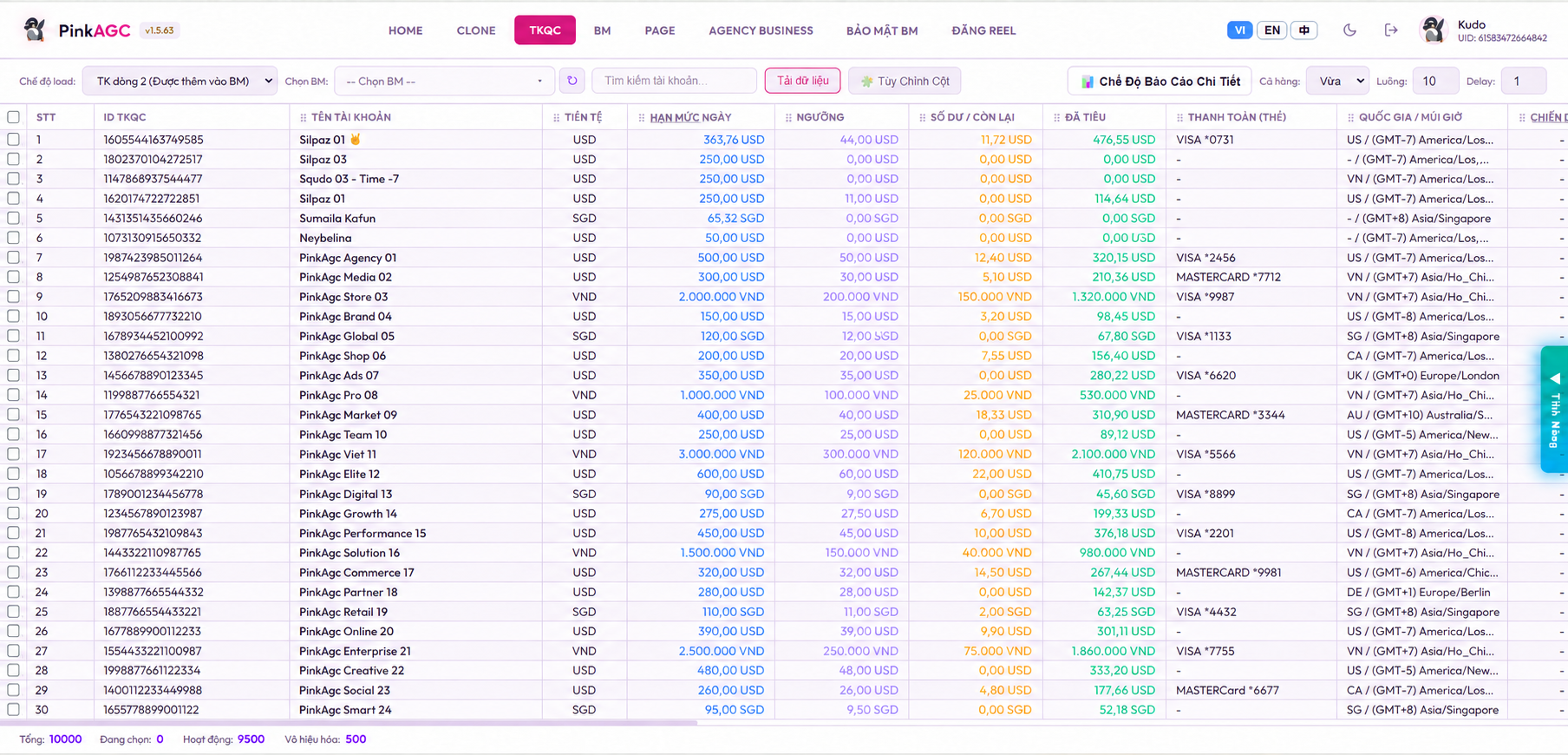Switch to the CLONE tab
Image resolution: width=1568 pixels, height=755 pixels.
pyautogui.click(x=476, y=30)
